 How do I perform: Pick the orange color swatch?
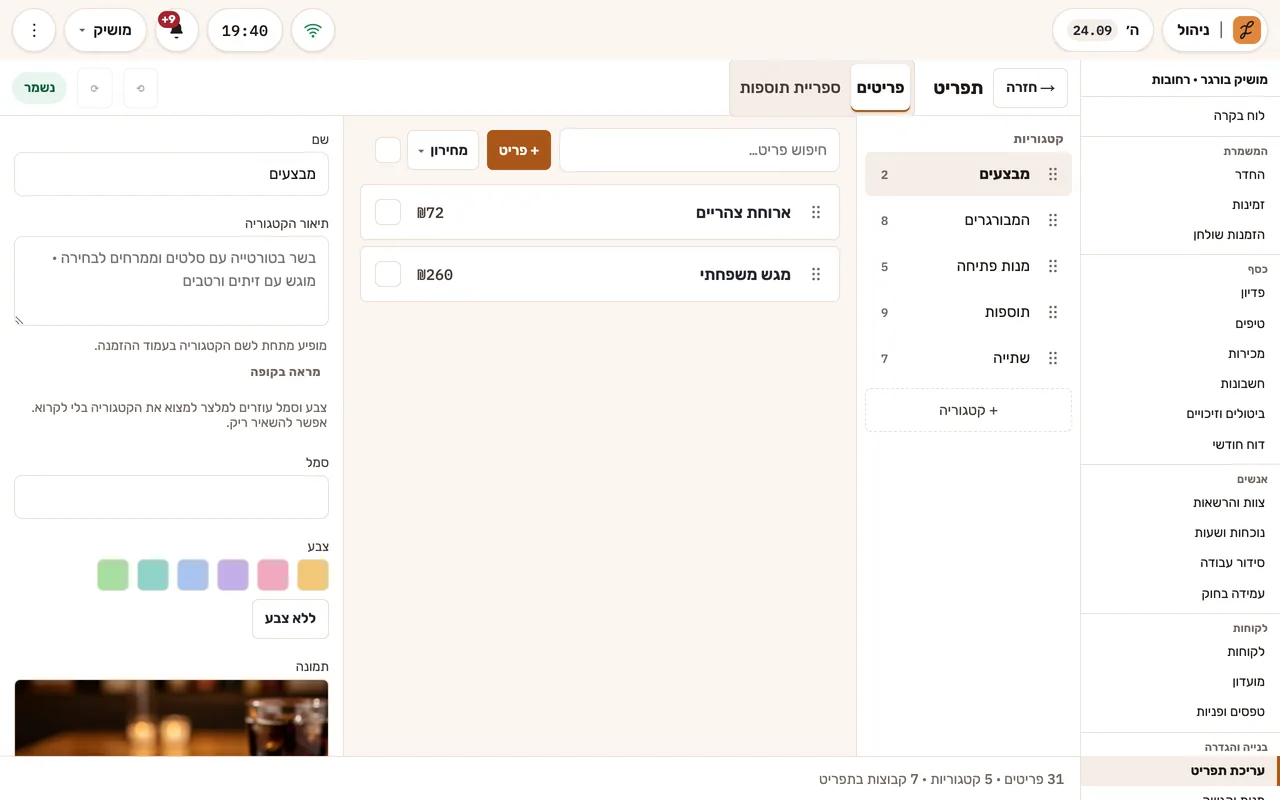313,575
